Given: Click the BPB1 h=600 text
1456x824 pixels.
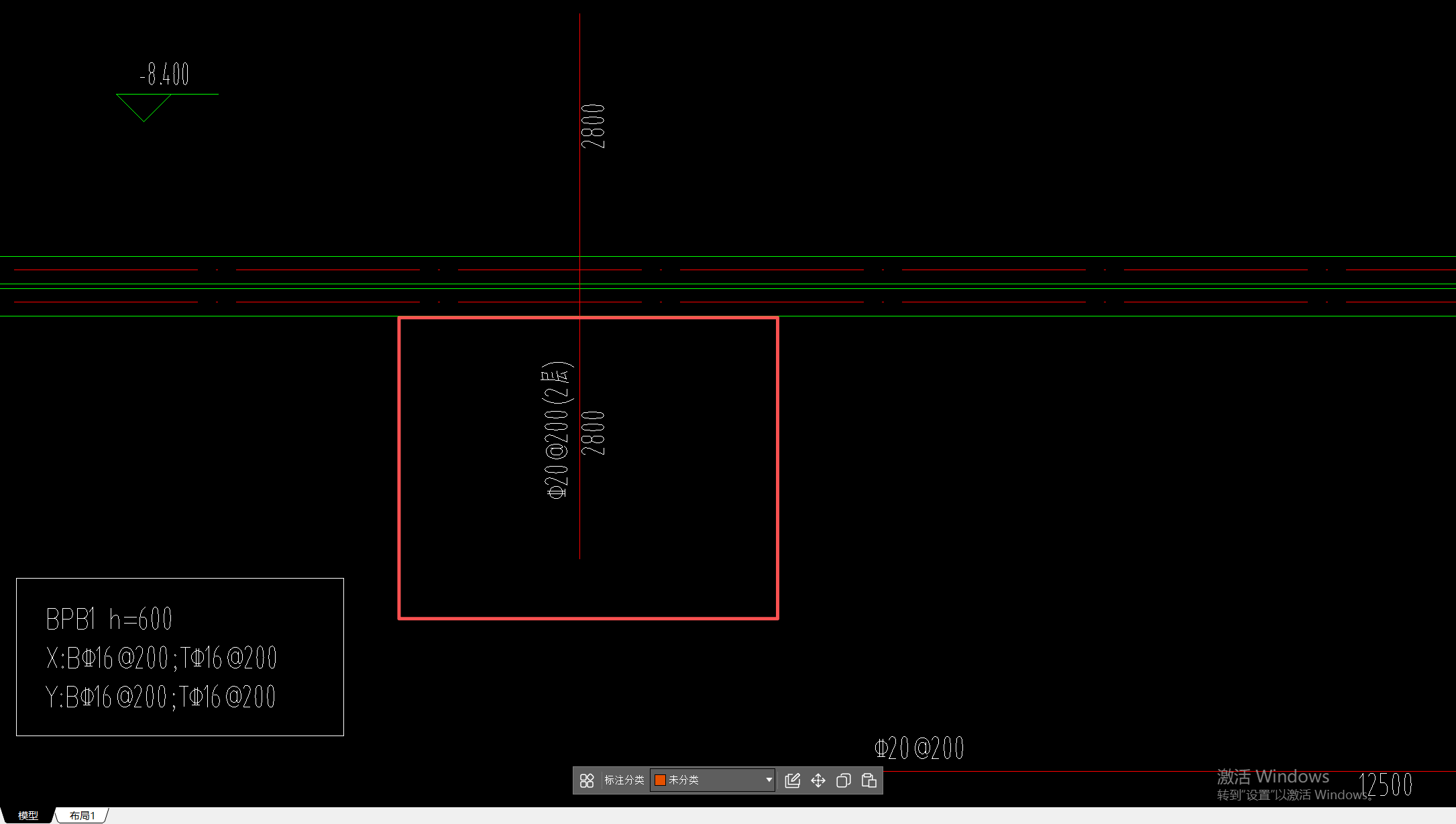Looking at the screenshot, I should pyautogui.click(x=109, y=619).
